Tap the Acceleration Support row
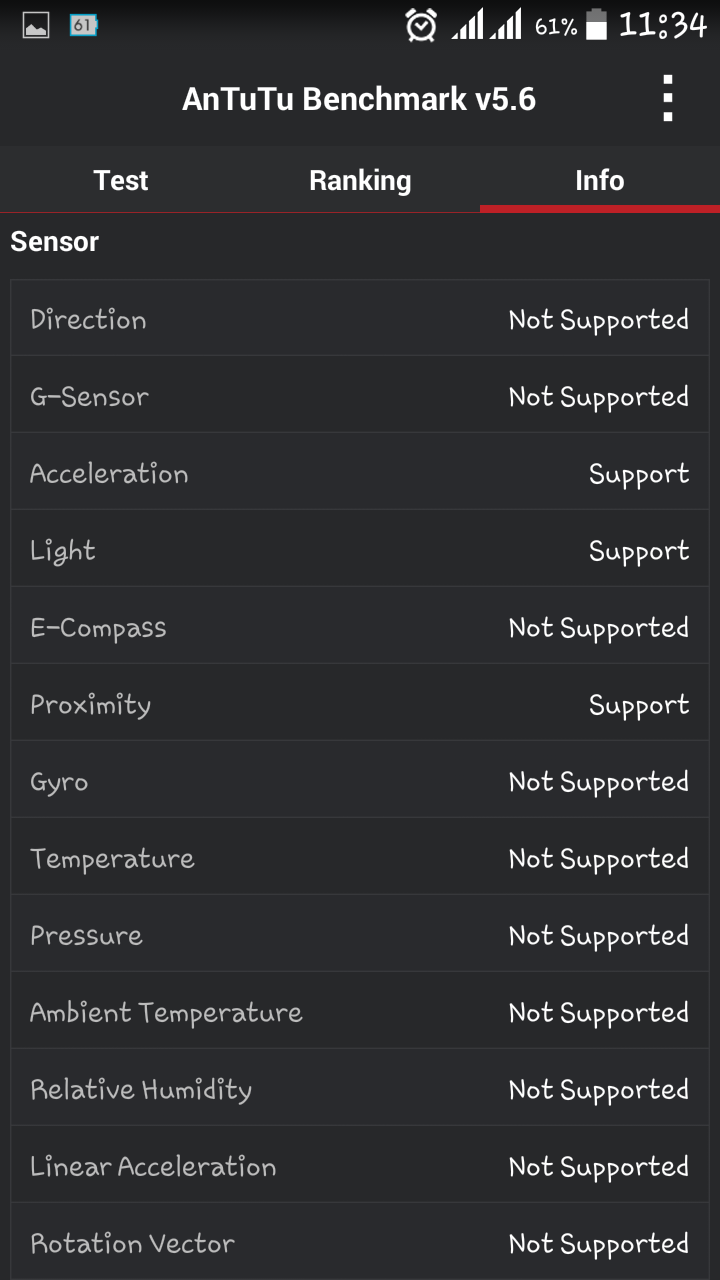The image size is (720, 1280). point(360,472)
